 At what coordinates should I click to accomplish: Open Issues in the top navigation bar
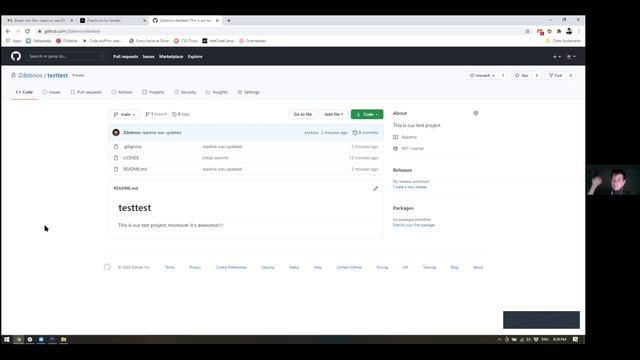pos(149,57)
